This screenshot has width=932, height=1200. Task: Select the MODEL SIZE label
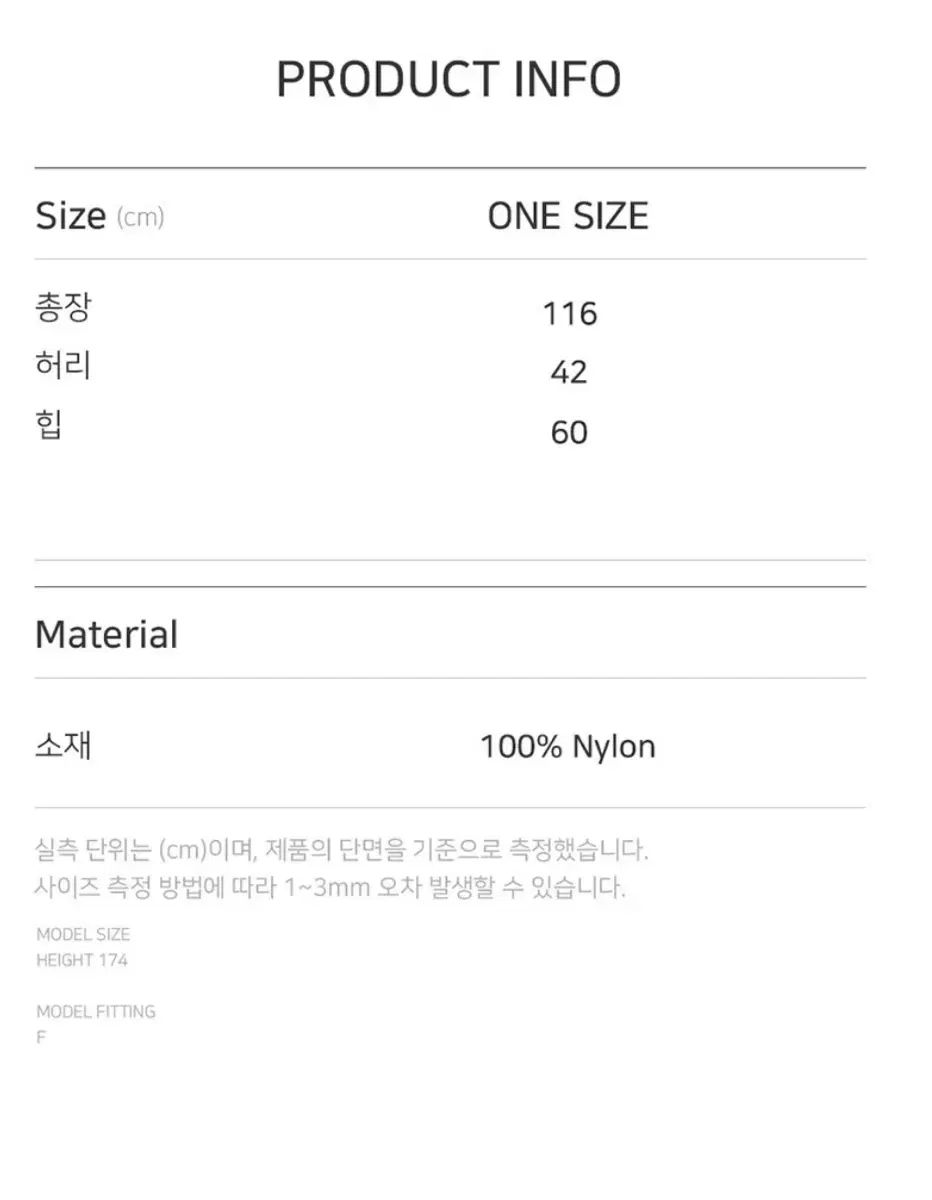[x=83, y=935]
